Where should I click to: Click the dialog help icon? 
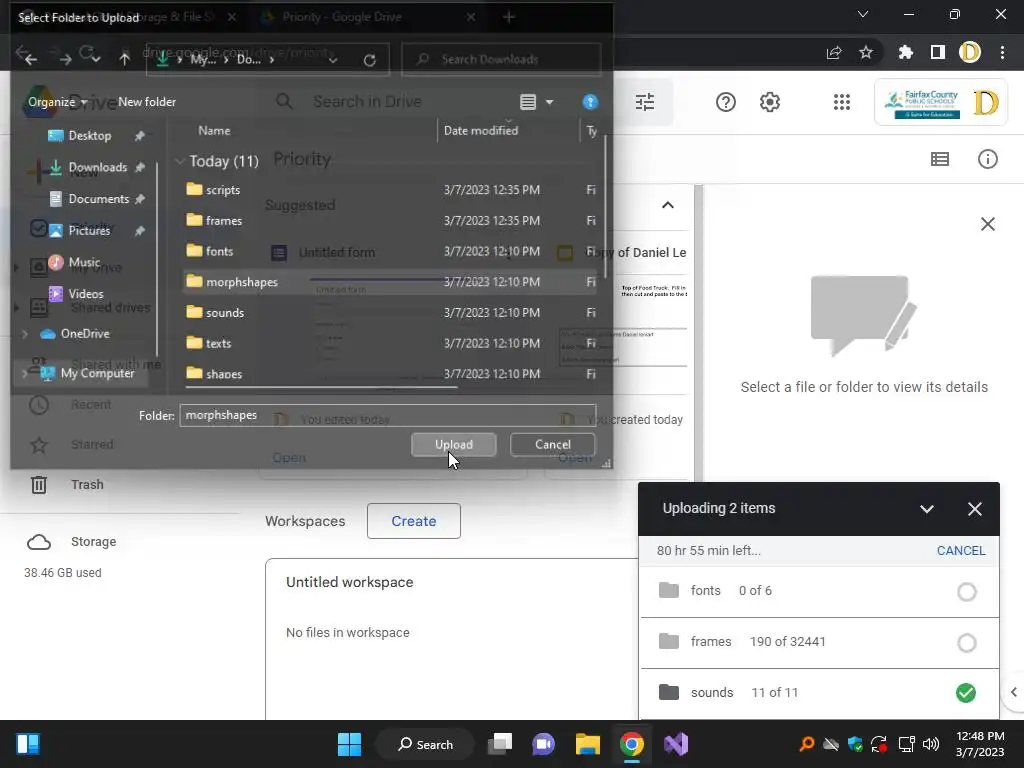(590, 102)
